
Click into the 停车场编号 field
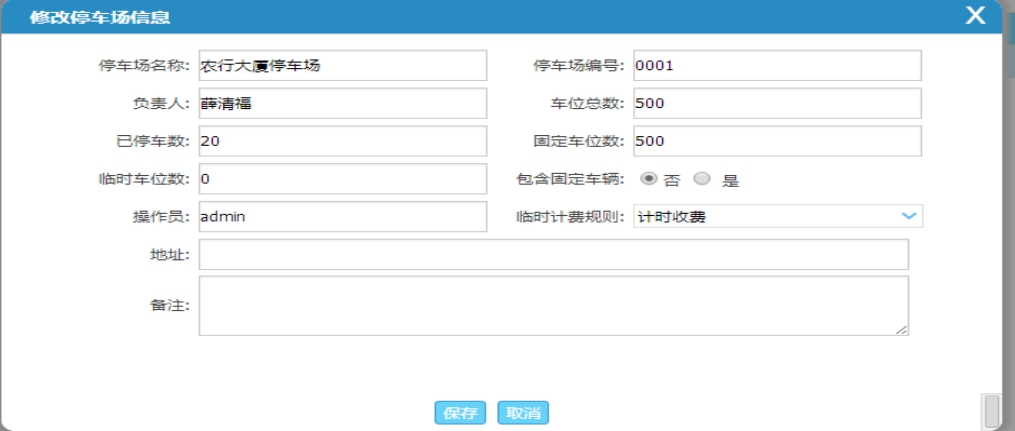click(x=776, y=66)
